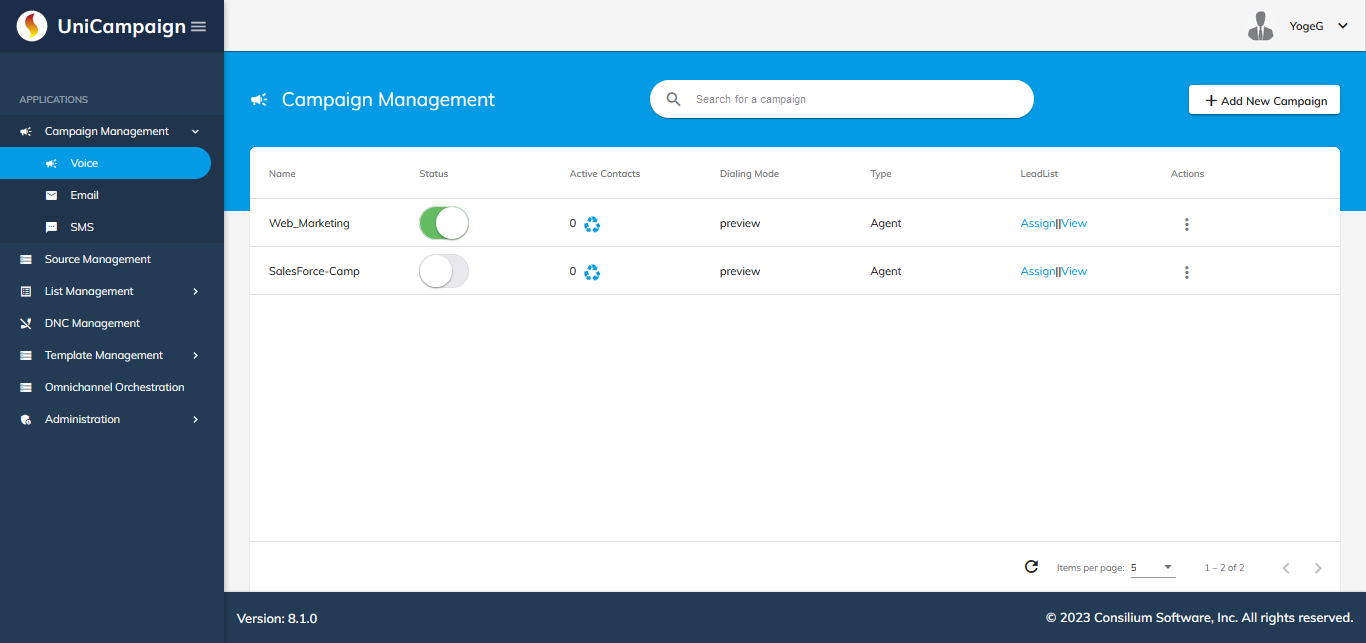This screenshot has width=1366, height=643.
Task: Click Assign link for Web_Marketing
Action: [x=1037, y=223]
